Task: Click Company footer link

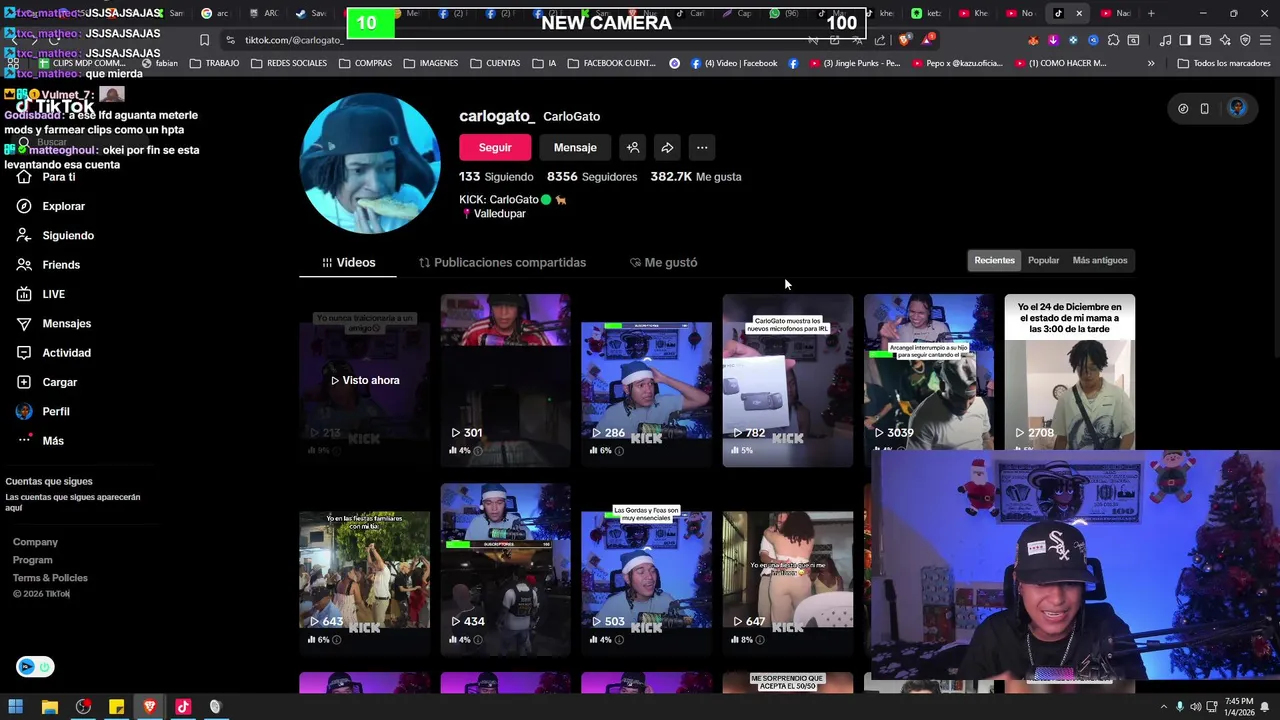Action: pyautogui.click(x=35, y=542)
